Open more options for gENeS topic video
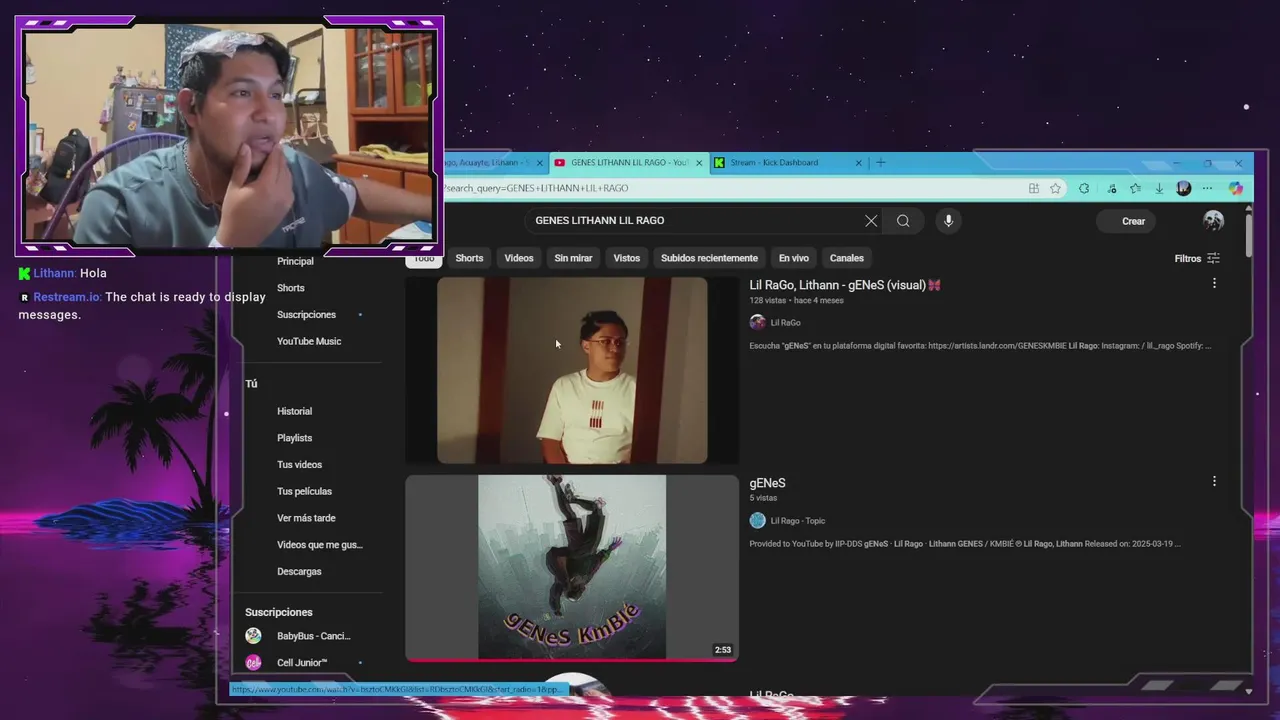Screen dimensions: 1280x720 point(1214,482)
